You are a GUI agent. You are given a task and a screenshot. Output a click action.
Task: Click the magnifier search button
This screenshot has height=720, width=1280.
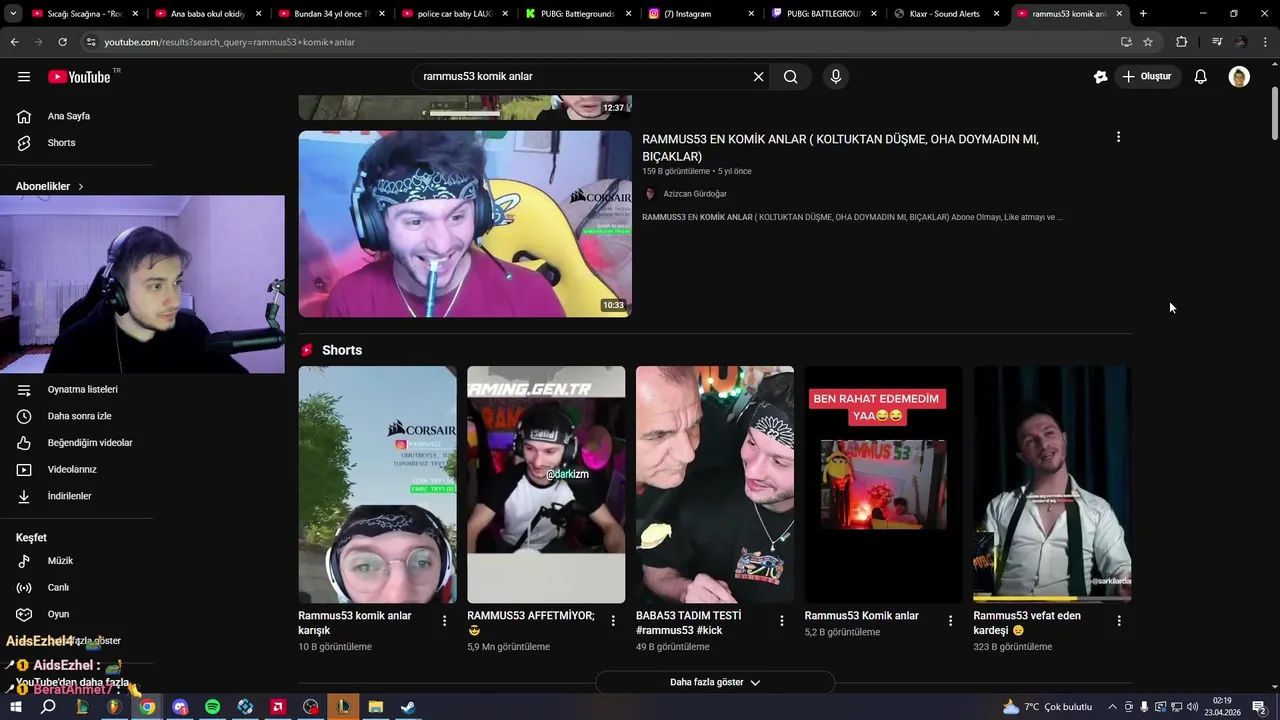[791, 77]
